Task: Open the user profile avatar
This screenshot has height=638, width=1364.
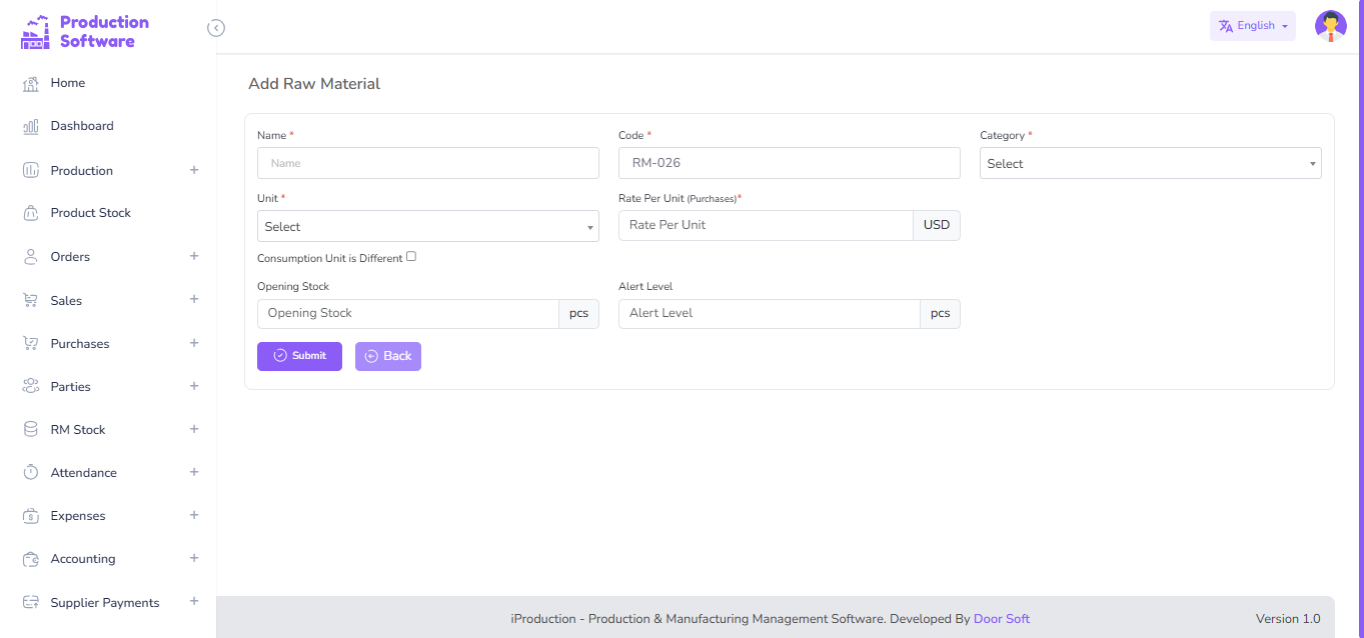Action: pyautogui.click(x=1330, y=26)
